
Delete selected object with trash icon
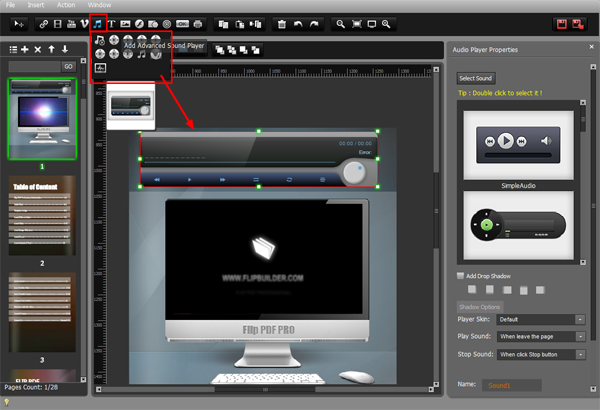(x=282, y=25)
